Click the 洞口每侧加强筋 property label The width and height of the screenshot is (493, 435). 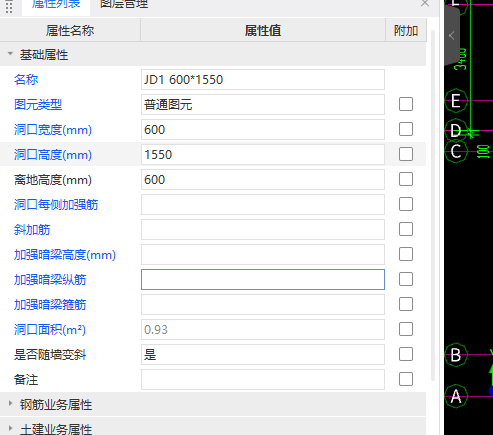[x=56, y=205]
